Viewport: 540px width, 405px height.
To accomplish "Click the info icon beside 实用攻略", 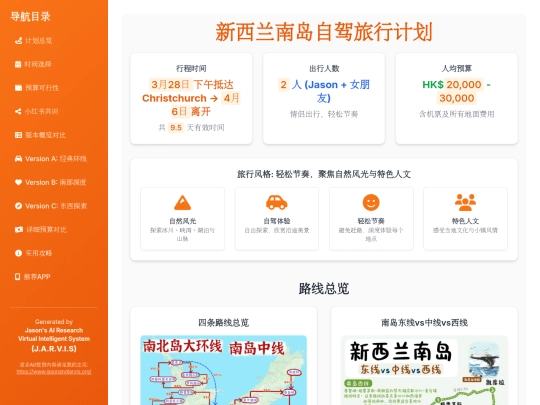I will pyautogui.click(x=19, y=253).
